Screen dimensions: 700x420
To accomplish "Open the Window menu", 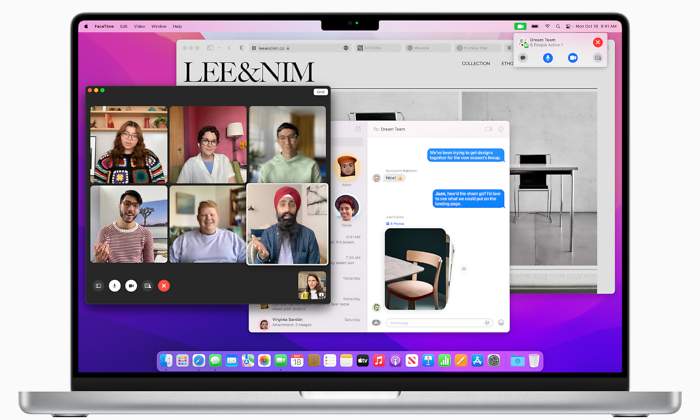I will pos(159,26).
